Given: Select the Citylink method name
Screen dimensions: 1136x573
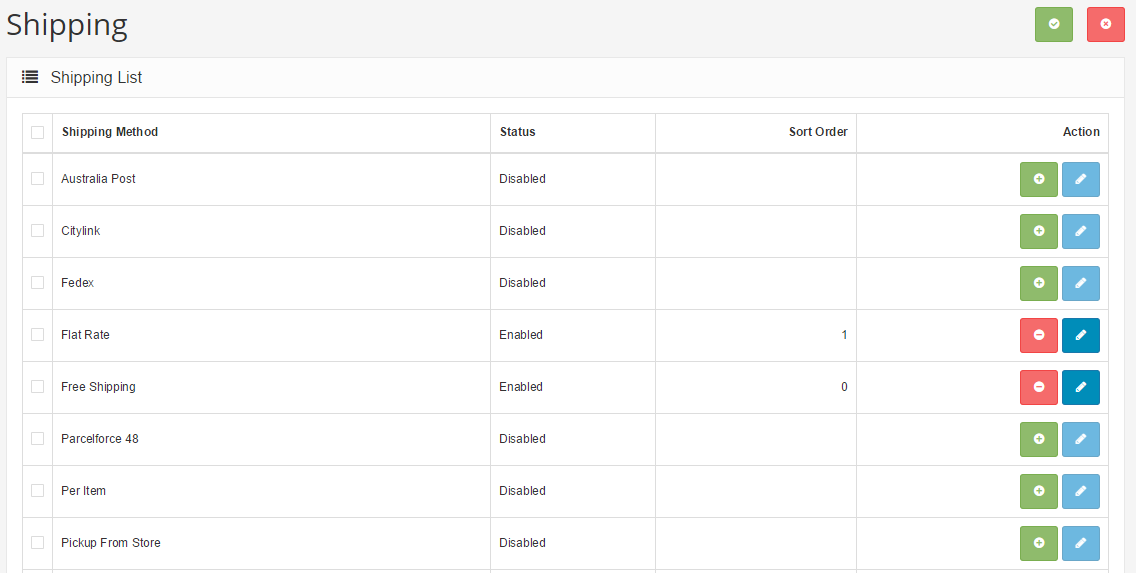Looking at the screenshot, I should click(x=80, y=230).
